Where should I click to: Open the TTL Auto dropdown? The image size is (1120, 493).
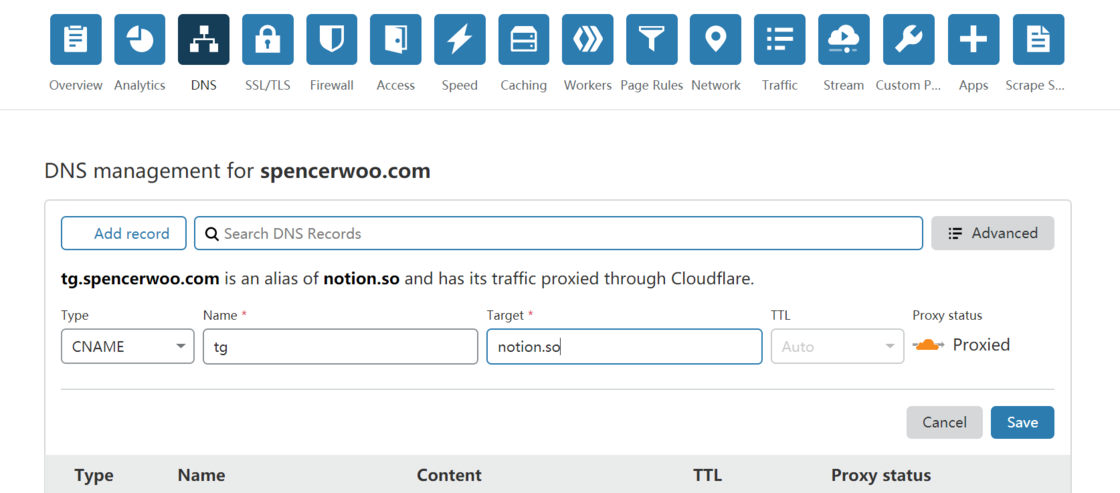click(837, 347)
